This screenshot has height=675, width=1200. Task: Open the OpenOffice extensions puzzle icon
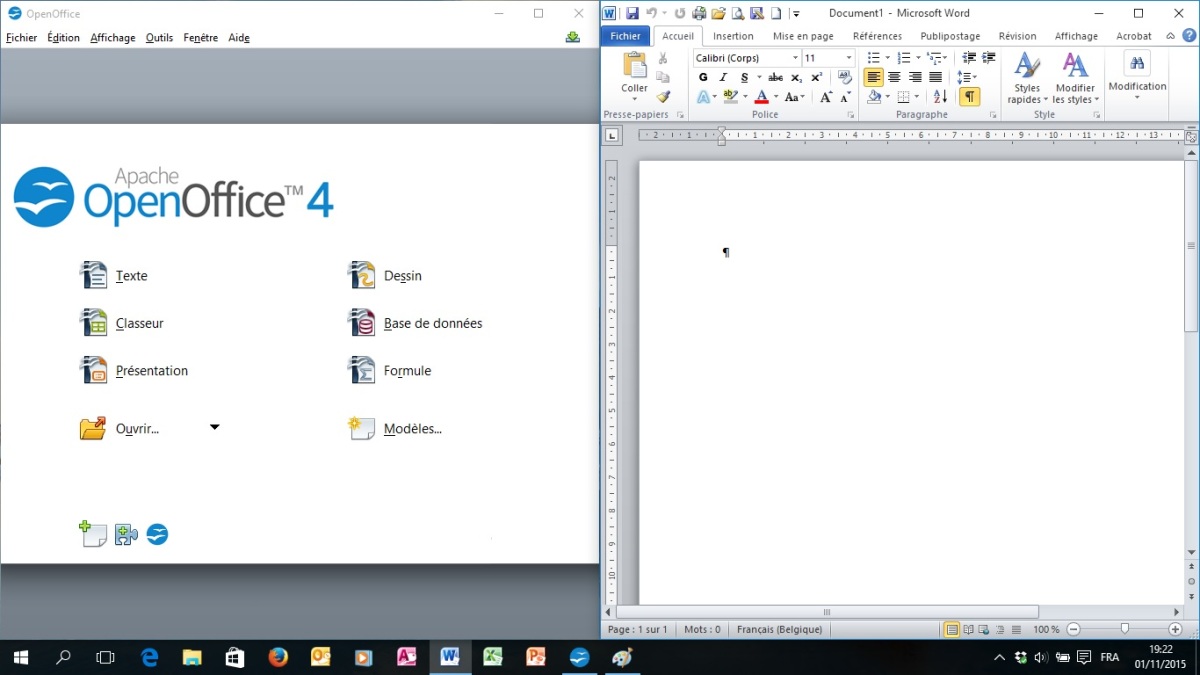click(x=126, y=535)
